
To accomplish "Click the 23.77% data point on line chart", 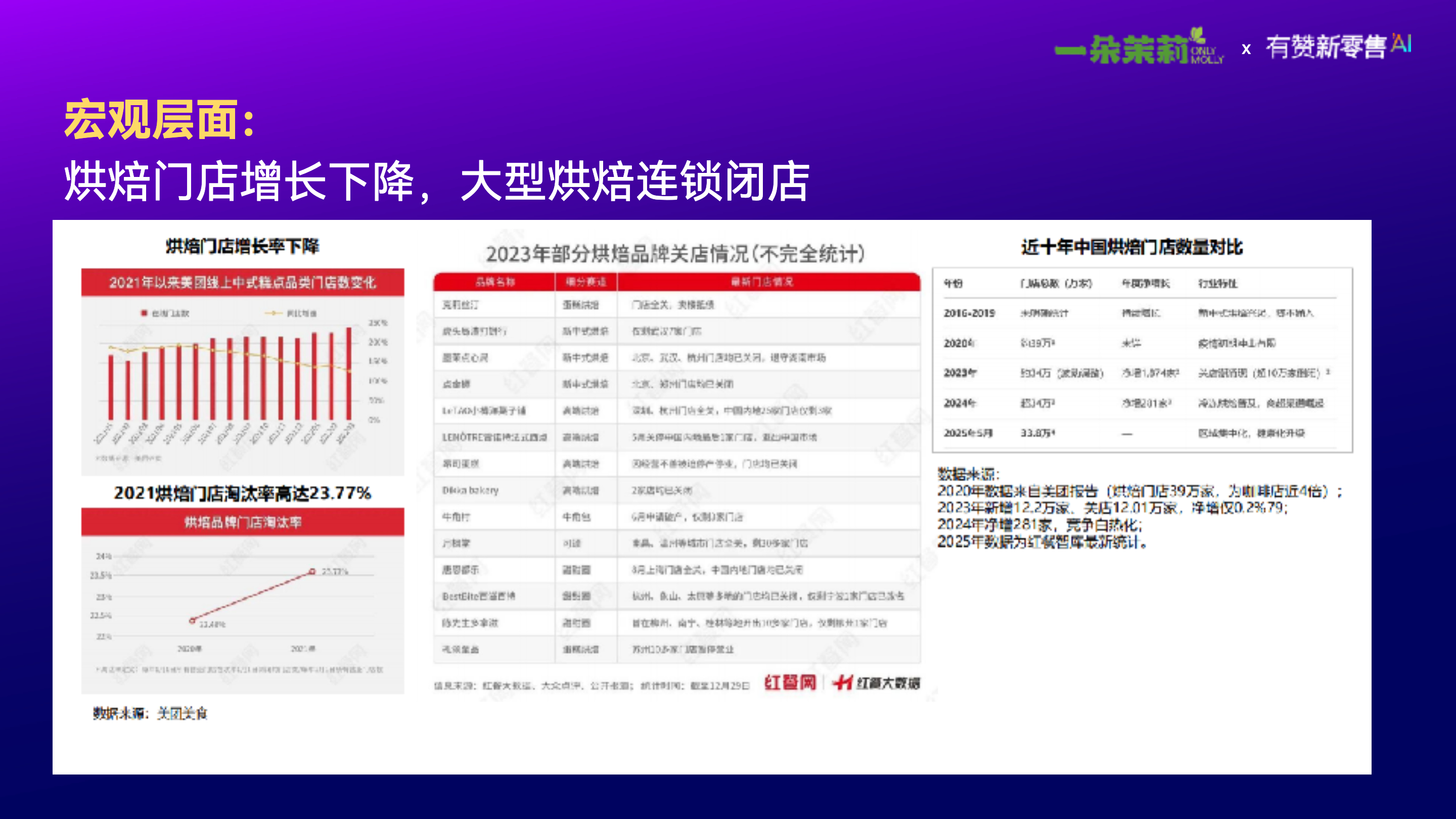I will coord(312,572).
